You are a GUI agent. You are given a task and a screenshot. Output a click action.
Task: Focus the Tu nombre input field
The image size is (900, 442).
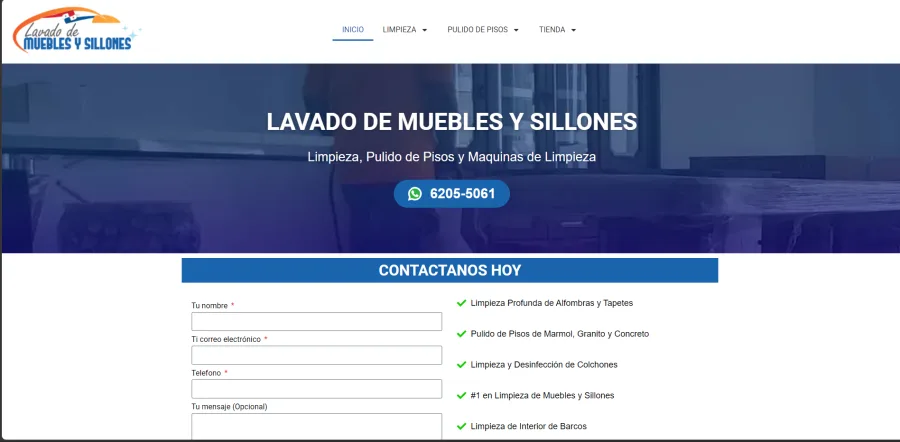pos(316,321)
